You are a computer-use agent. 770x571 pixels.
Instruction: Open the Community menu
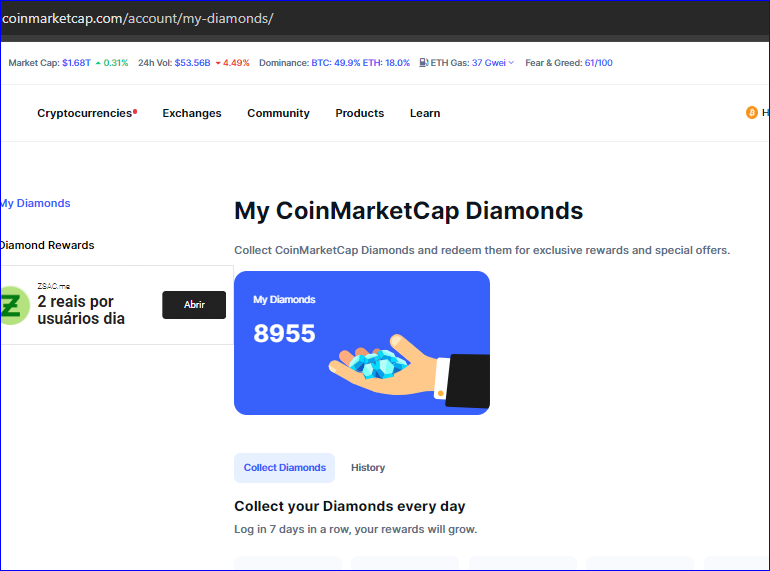point(278,113)
